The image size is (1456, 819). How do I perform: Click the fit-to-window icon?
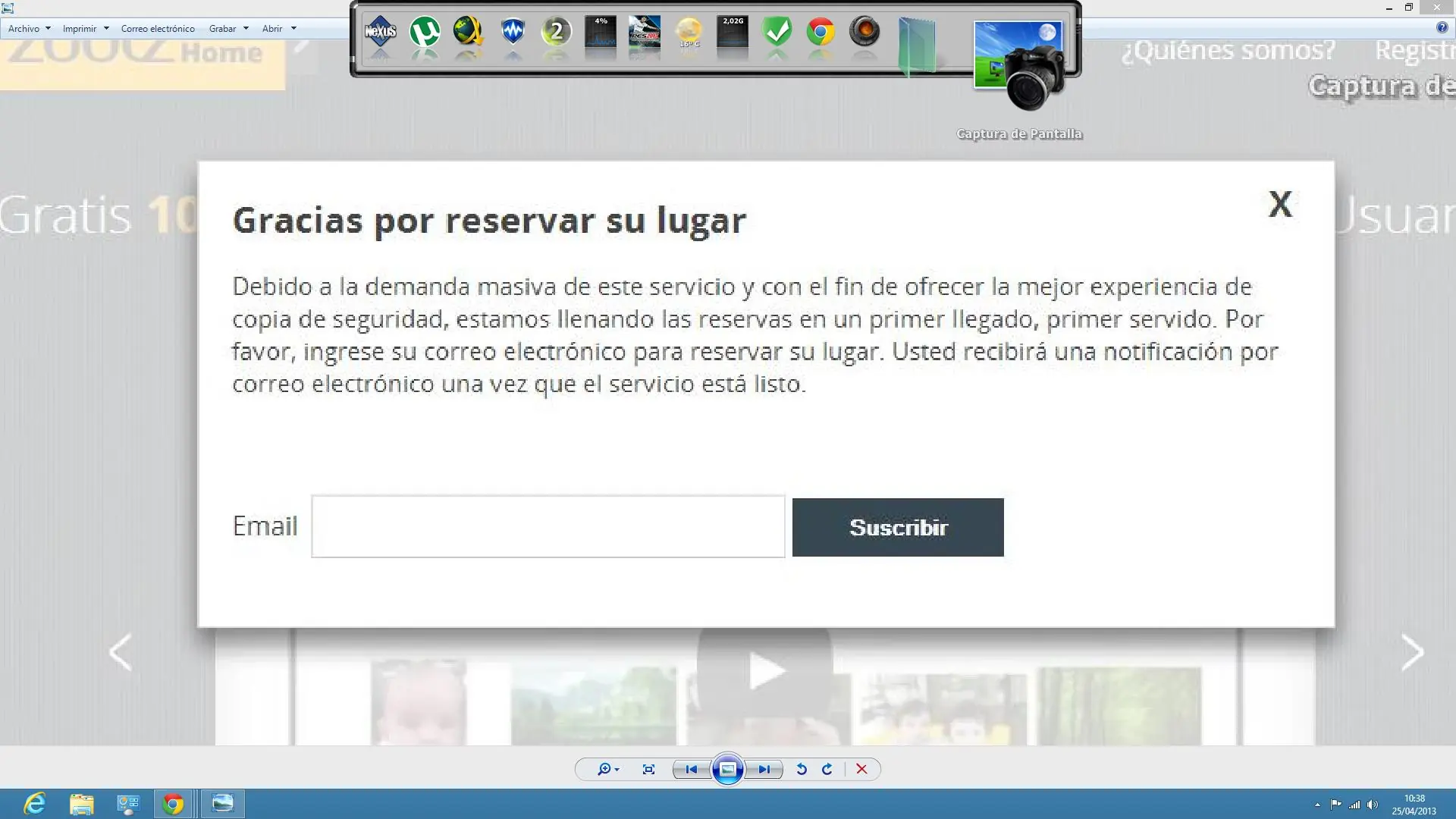(x=648, y=769)
